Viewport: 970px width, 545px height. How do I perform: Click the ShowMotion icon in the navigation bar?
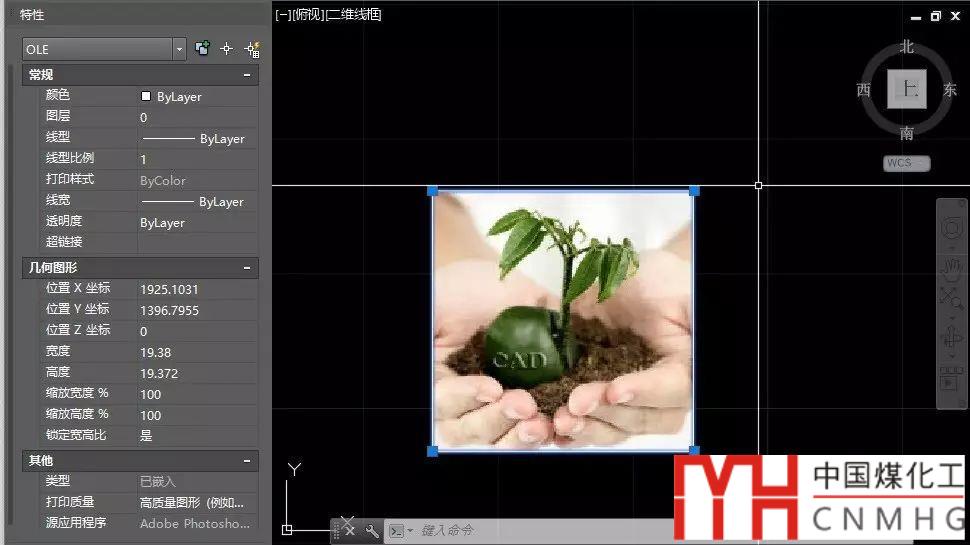(950, 379)
